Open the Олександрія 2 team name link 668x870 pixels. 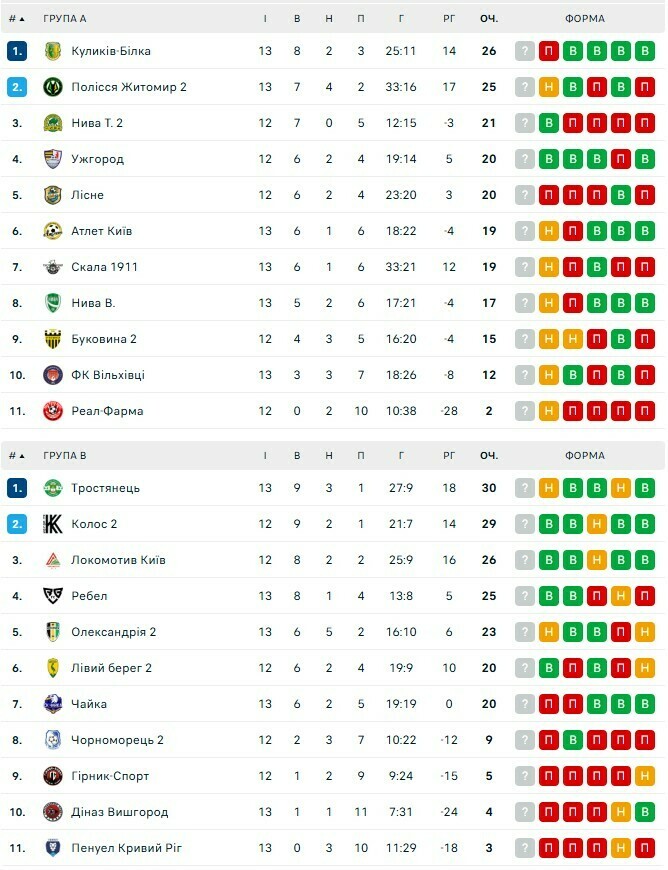pos(113,632)
